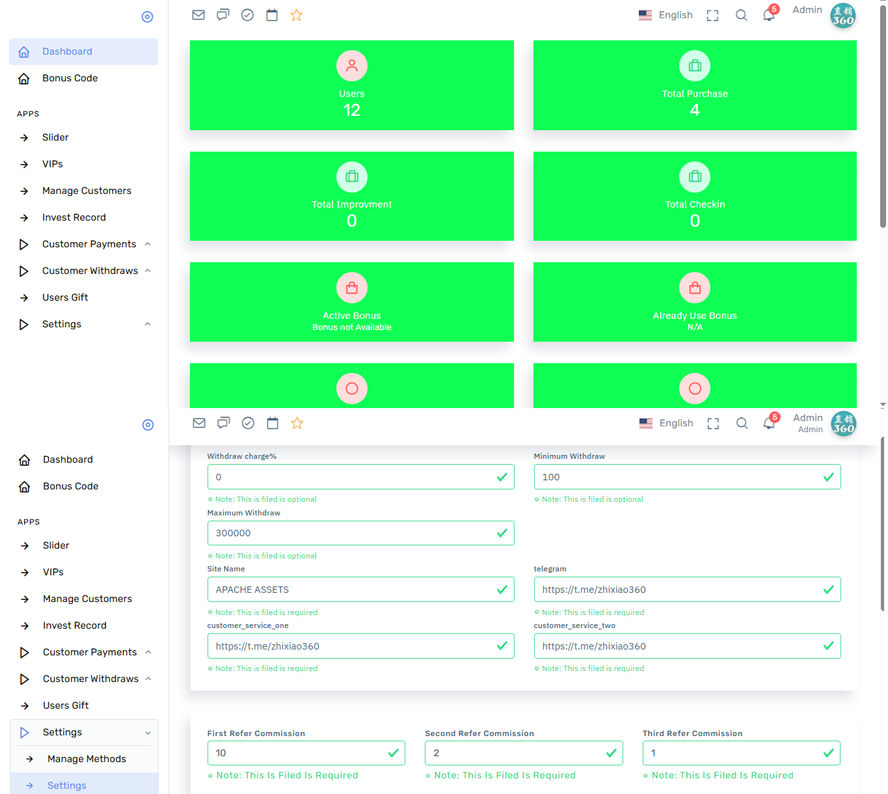Toggle sidebar circle button above highlighted Dashboard
This screenshot has width=888, height=794.
point(147,17)
